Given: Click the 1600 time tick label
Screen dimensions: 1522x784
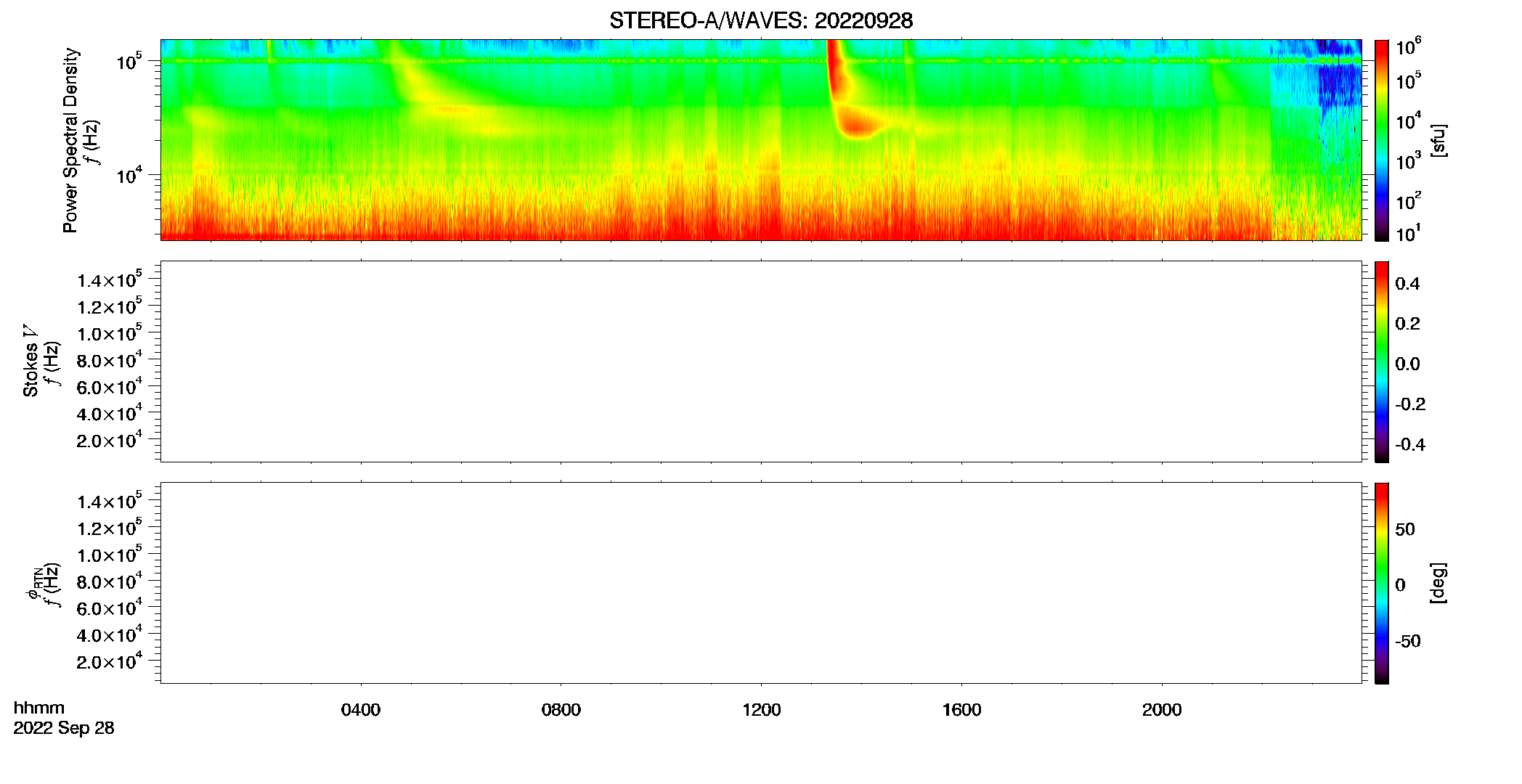Looking at the screenshot, I should click(x=962, y=710).
